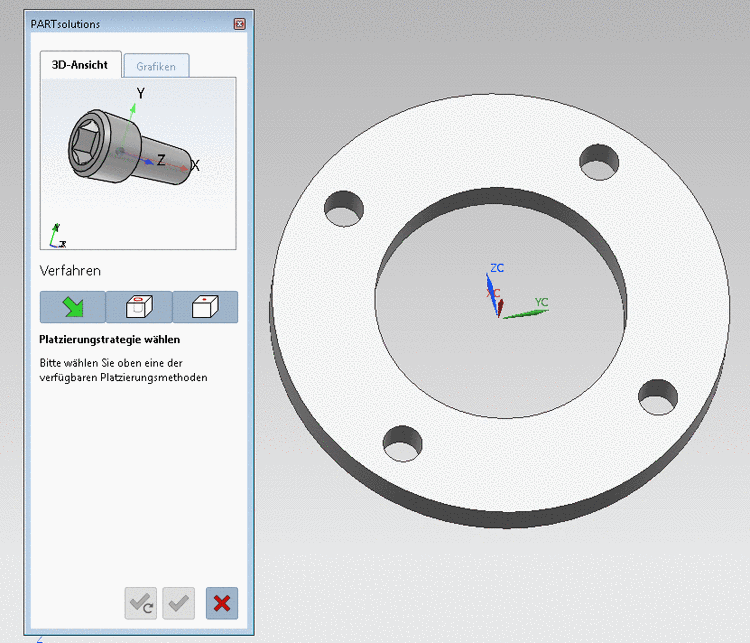Choose the cube with point placement method
Screen dimensions: 750x643
(x=205, y=307)
